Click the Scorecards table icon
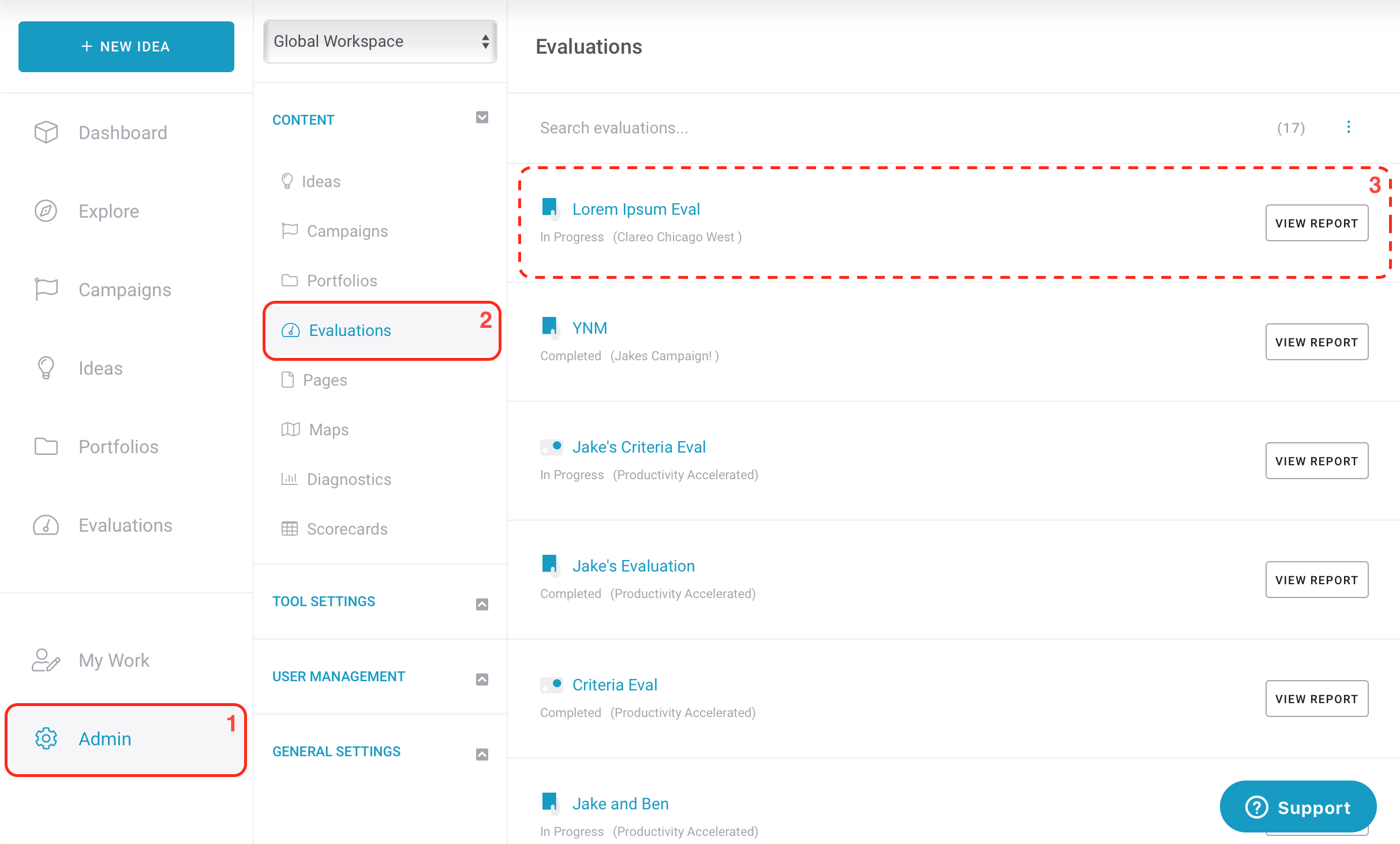Screen dimensions: 1400x844 [290, 529]
